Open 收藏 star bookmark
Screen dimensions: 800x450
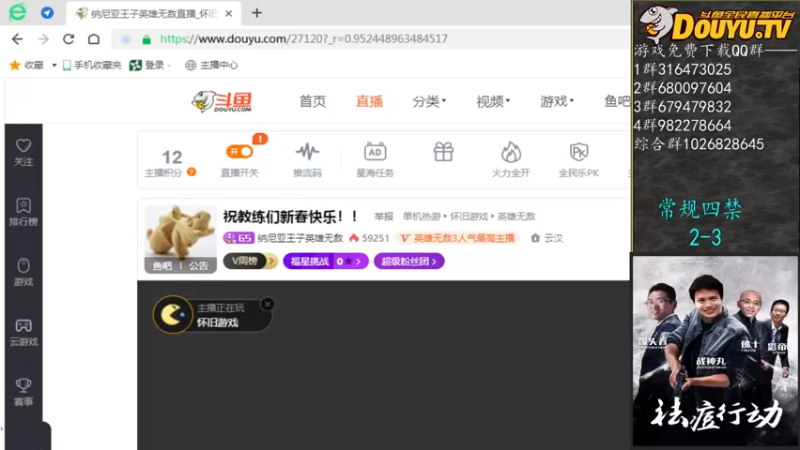click(27, 65)
